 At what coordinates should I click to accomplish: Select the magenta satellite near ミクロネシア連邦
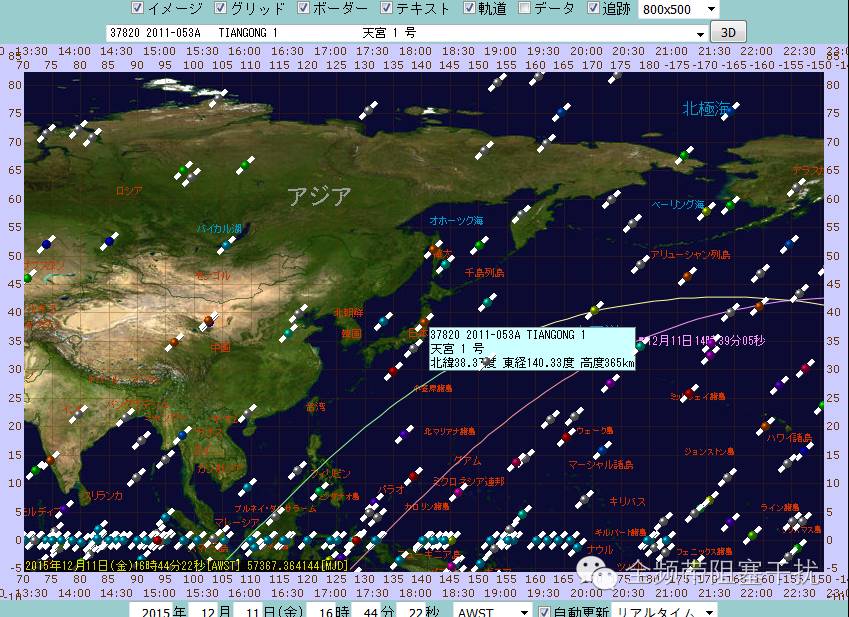(458, 493)
